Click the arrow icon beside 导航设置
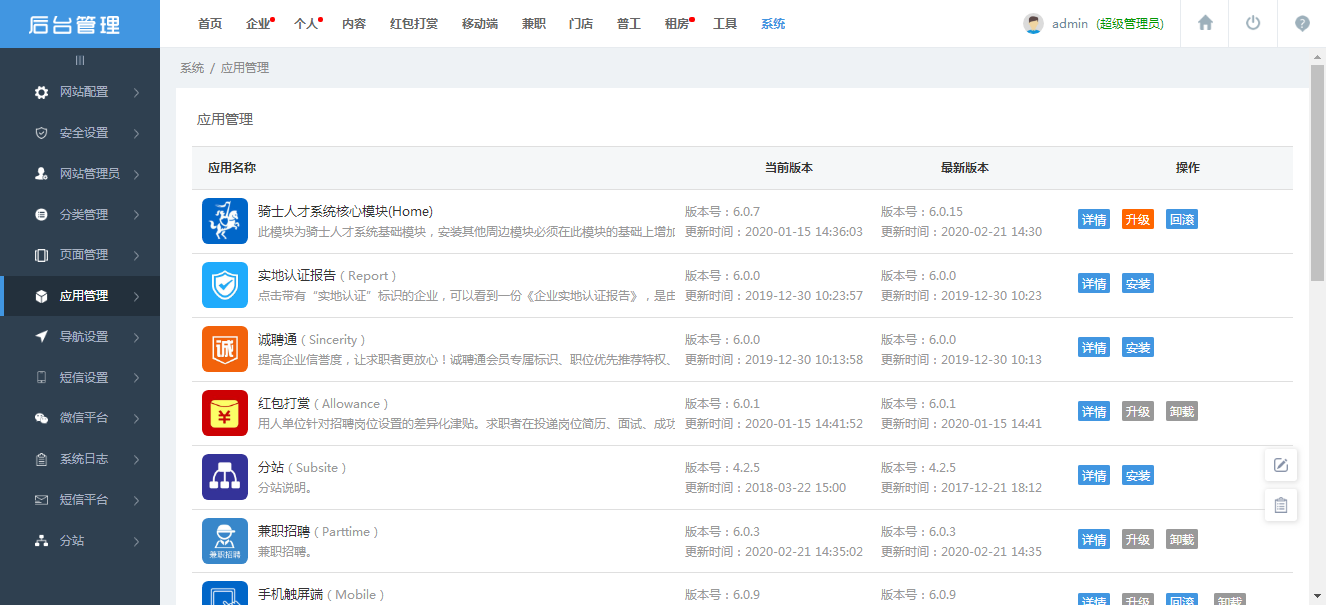The image size is (1326, 605). point(41,337)
